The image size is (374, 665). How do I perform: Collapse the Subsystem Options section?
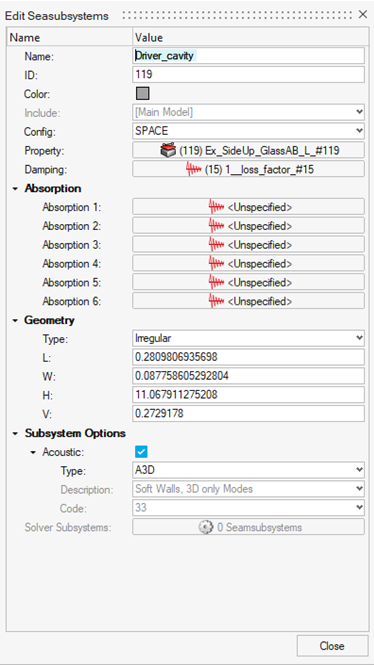click(x=15, y=434)
